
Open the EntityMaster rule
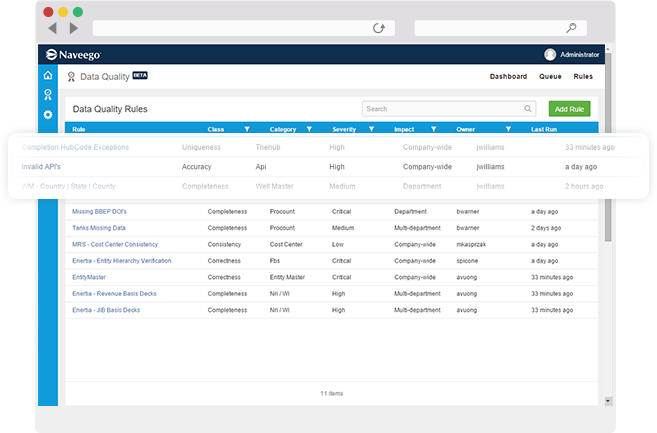[x=89, y=277]
